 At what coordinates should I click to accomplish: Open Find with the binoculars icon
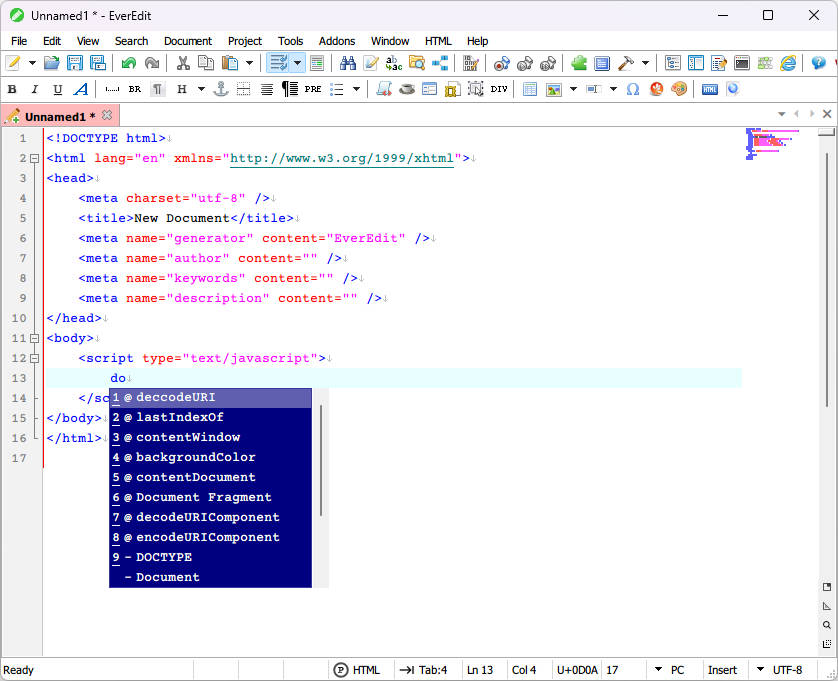(348, 63)
